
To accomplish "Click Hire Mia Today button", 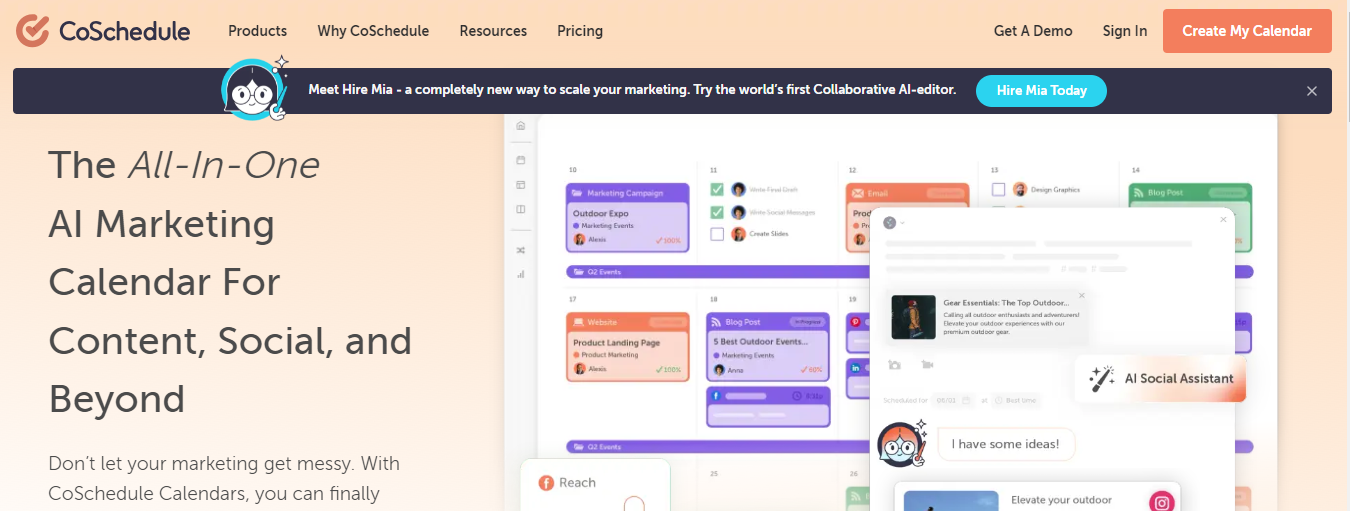I will pos(1041,90).
